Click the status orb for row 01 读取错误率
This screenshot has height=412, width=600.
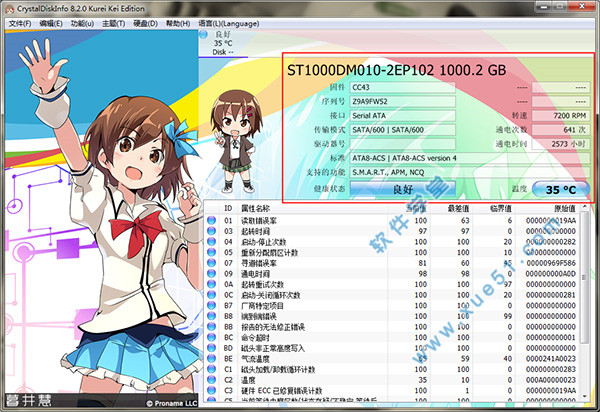coord(211,220)
